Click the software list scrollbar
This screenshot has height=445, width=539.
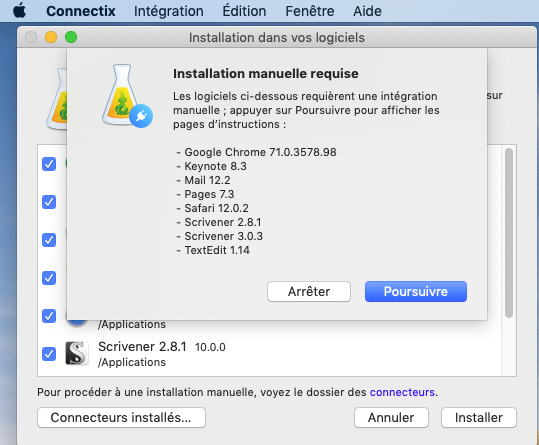pos(509,233)
